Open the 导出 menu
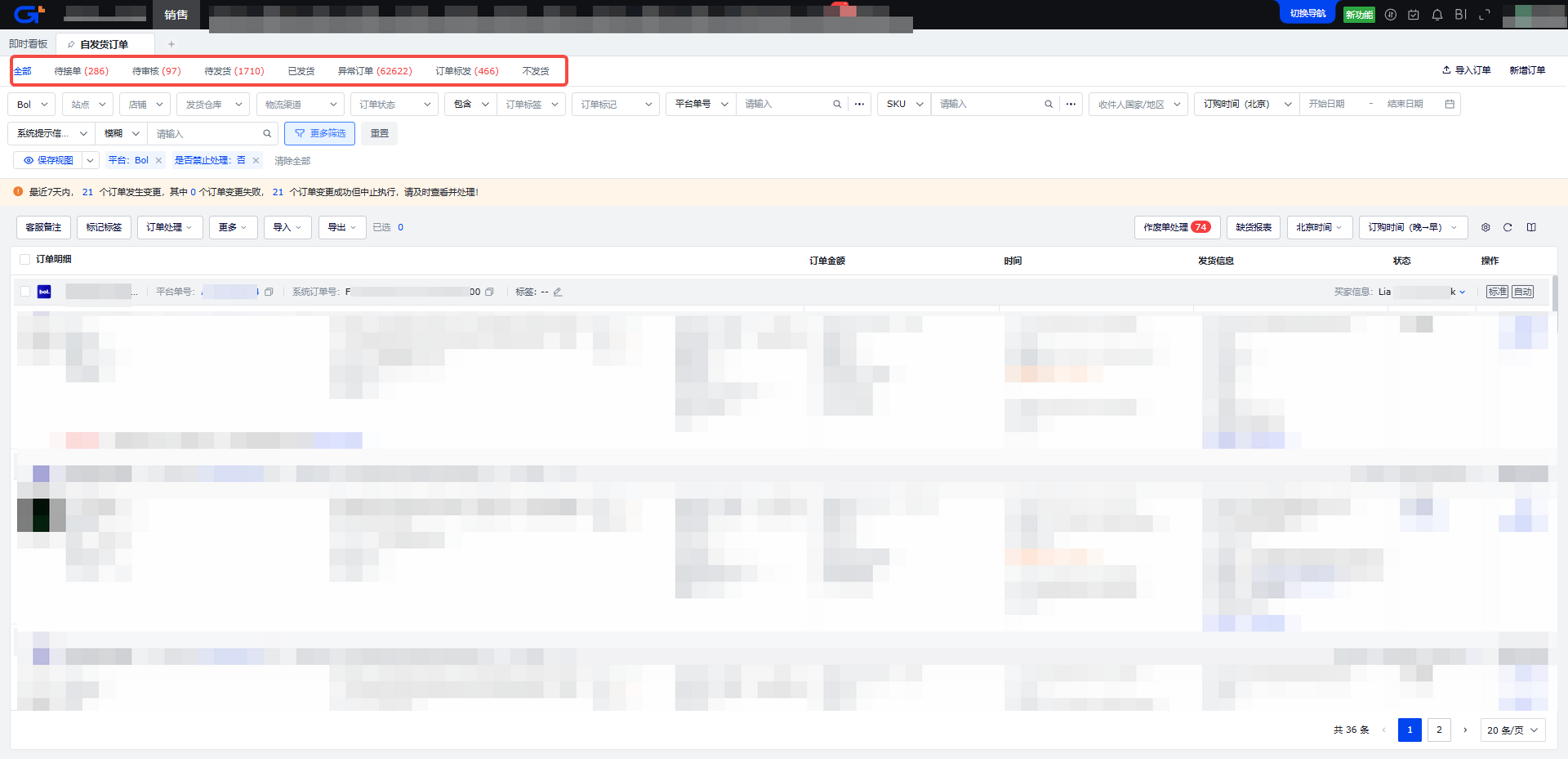1568x759 pixels. [x=342, y=227]
